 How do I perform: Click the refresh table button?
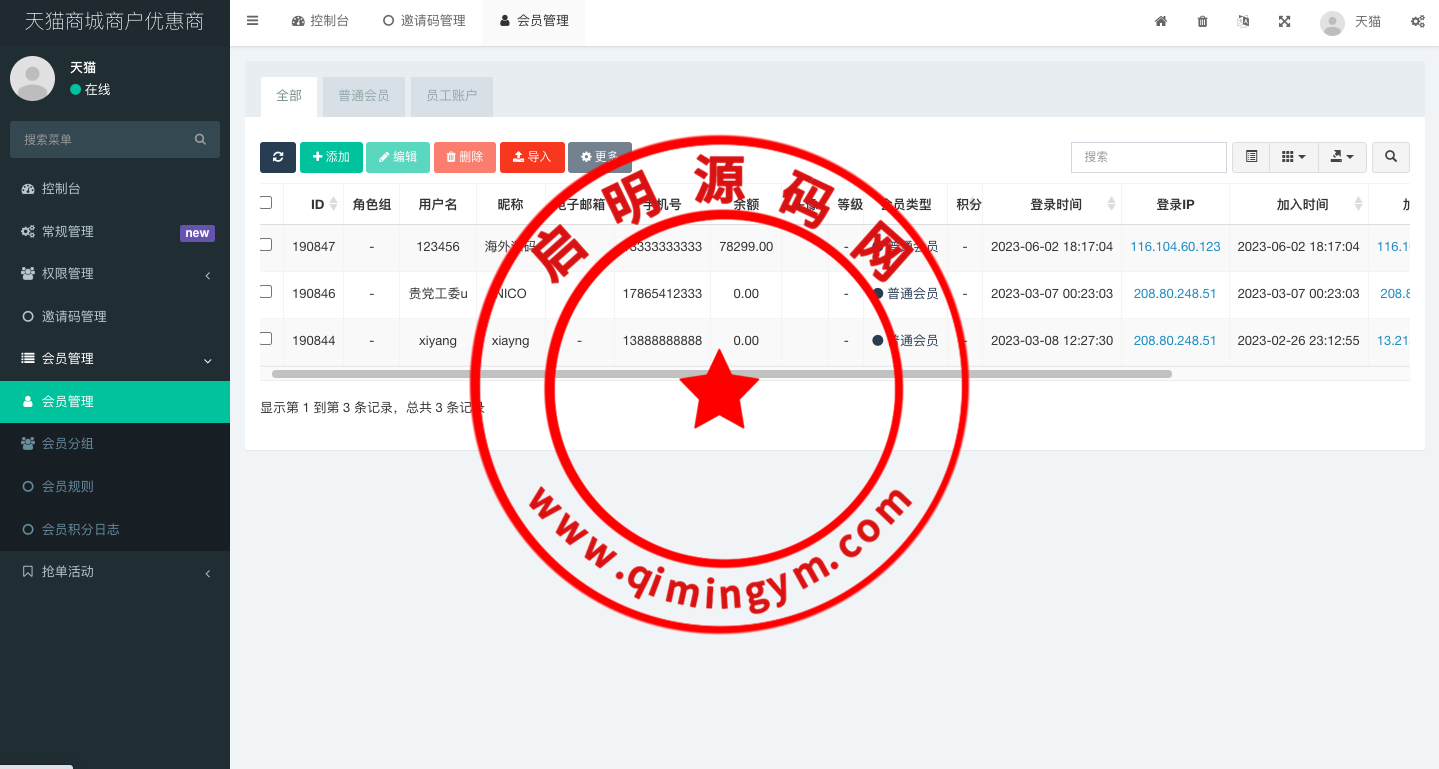(x=277, y=157)
